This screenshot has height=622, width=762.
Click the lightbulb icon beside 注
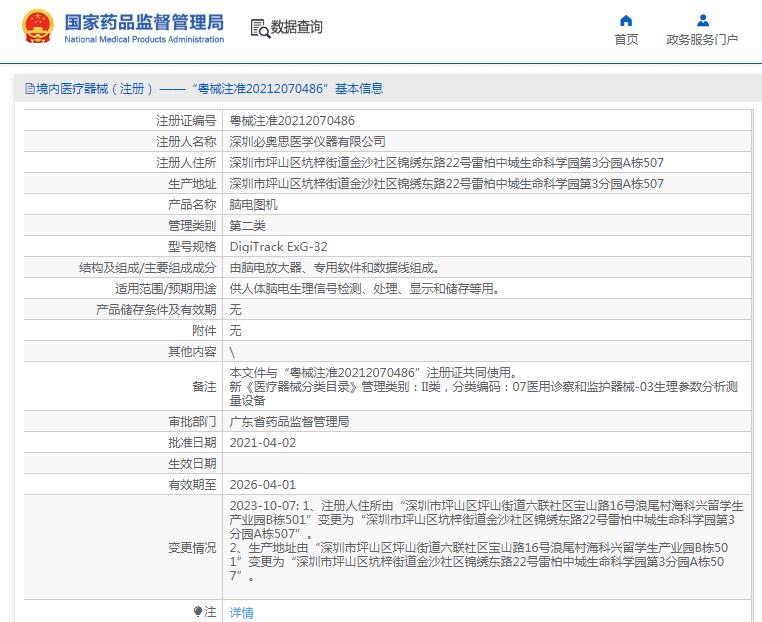click(197, 611)
